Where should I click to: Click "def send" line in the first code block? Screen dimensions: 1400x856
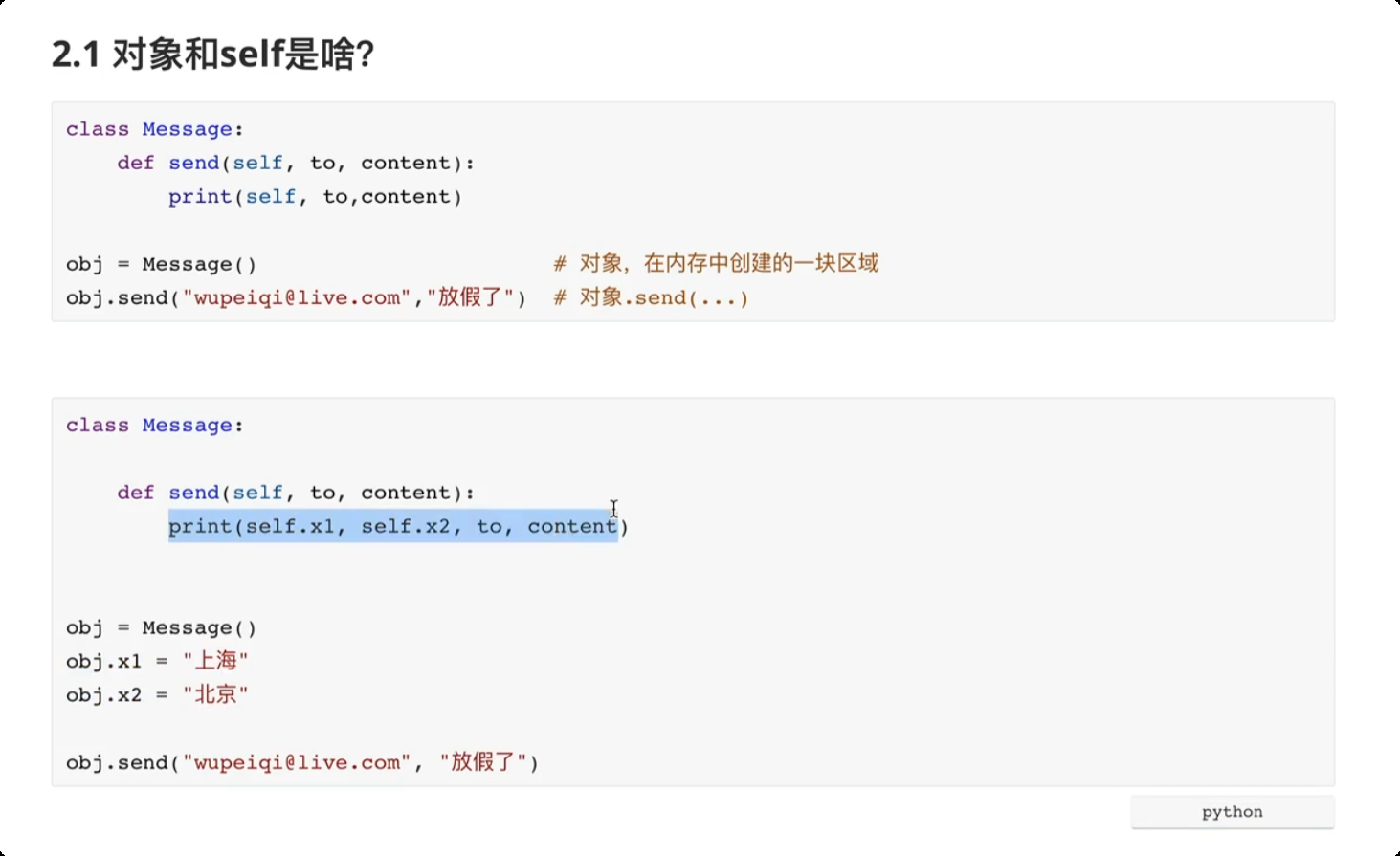point(295,164)
